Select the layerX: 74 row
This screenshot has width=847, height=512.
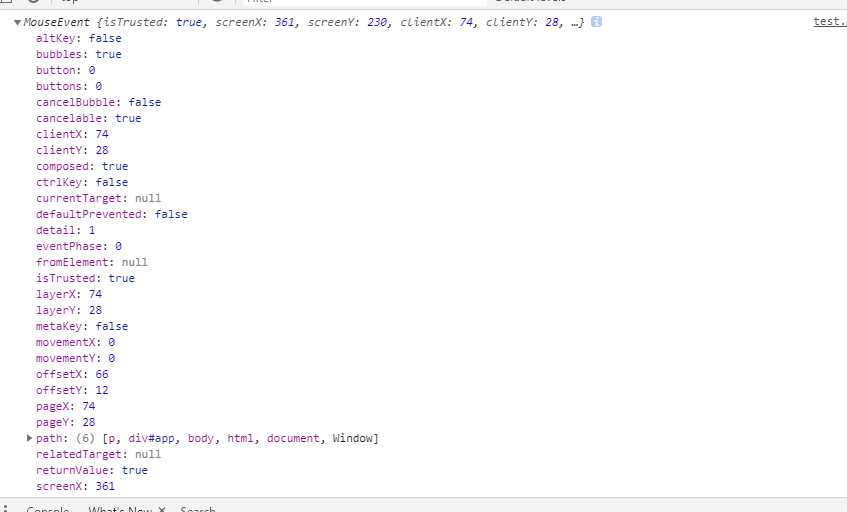pos(69,294)
